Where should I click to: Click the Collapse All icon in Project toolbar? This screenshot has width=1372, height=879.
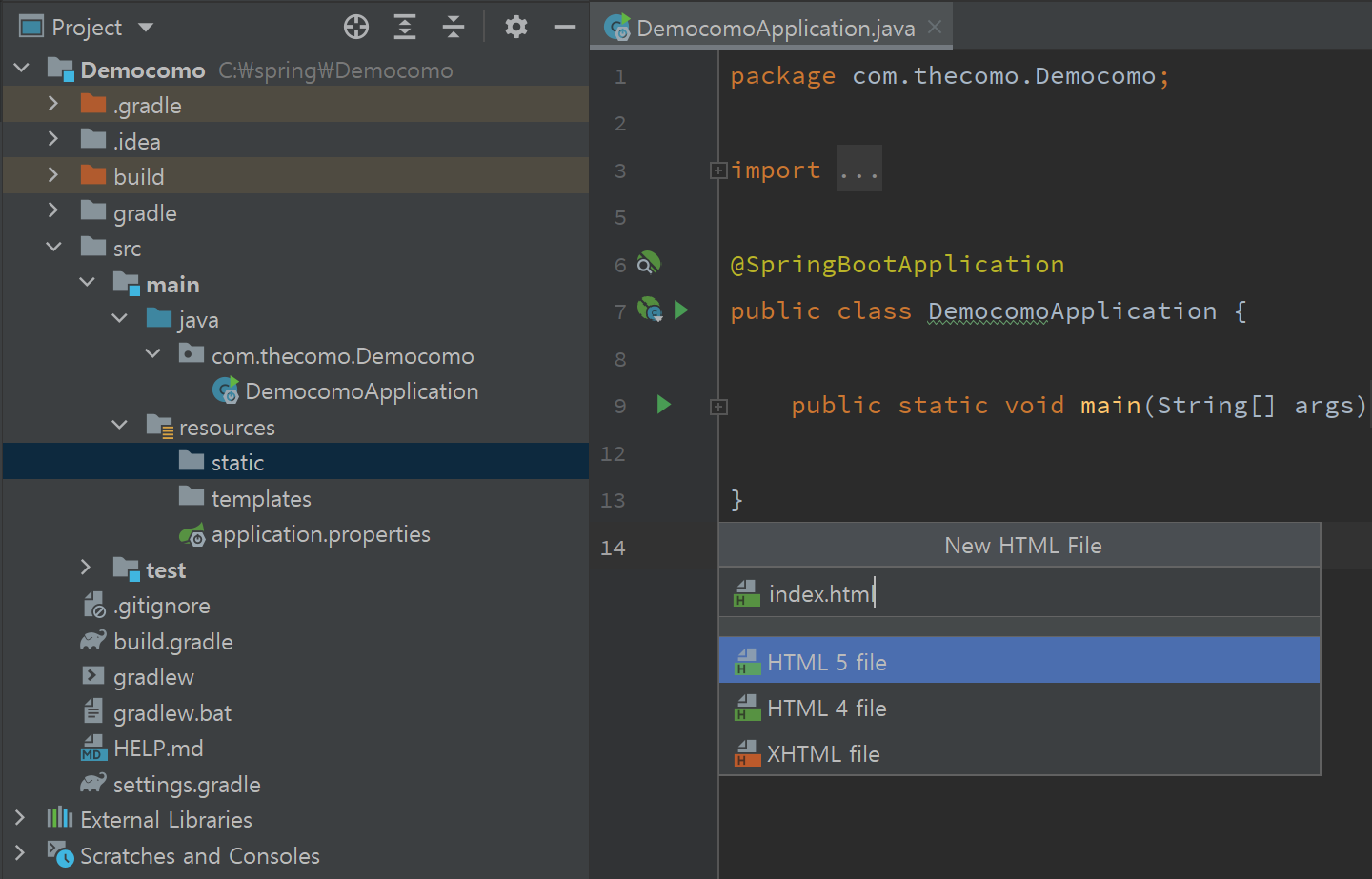point(454,27)
